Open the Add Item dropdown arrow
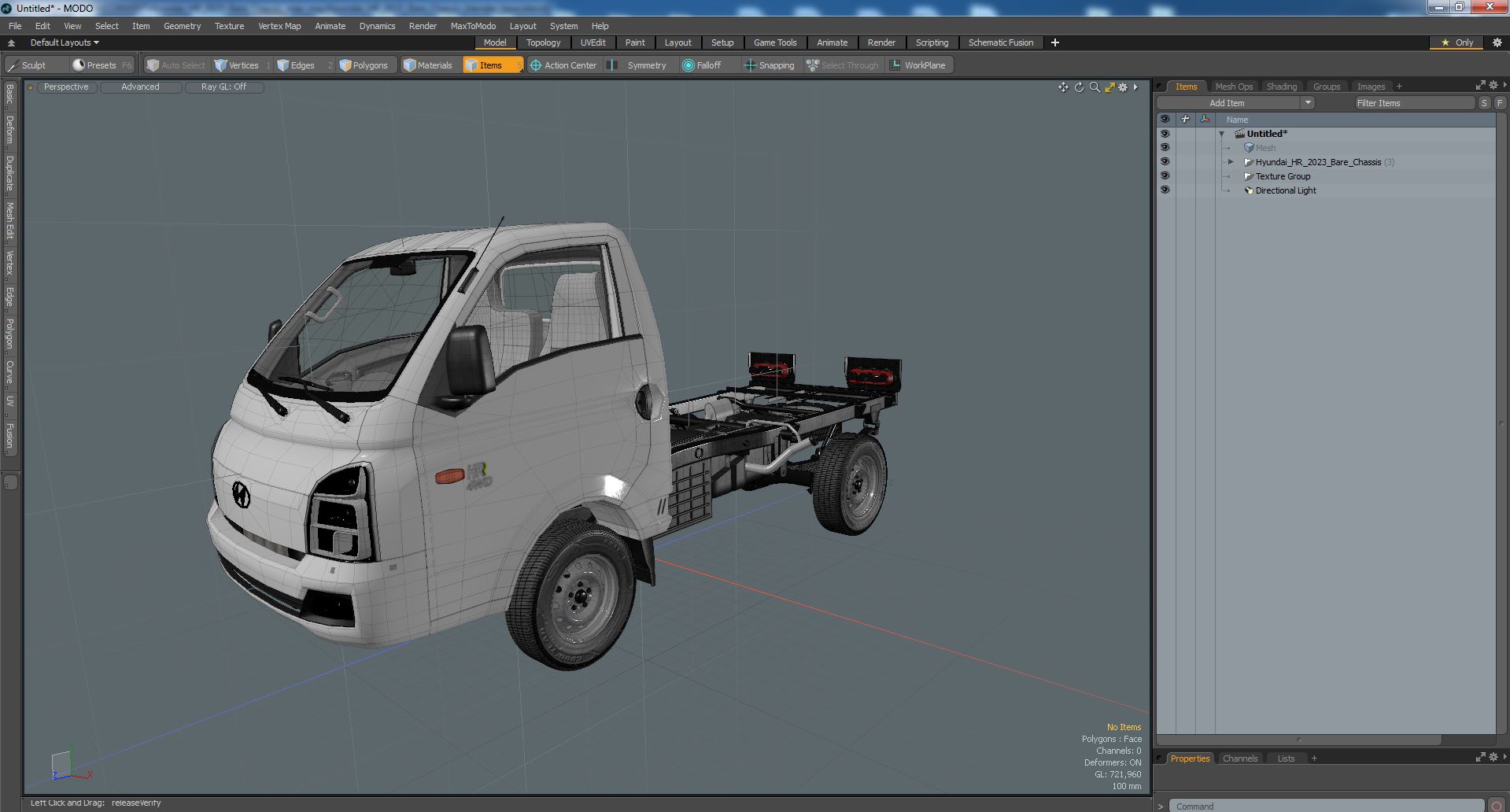Screen dimensions: 1510x812 click(1308, 103)
